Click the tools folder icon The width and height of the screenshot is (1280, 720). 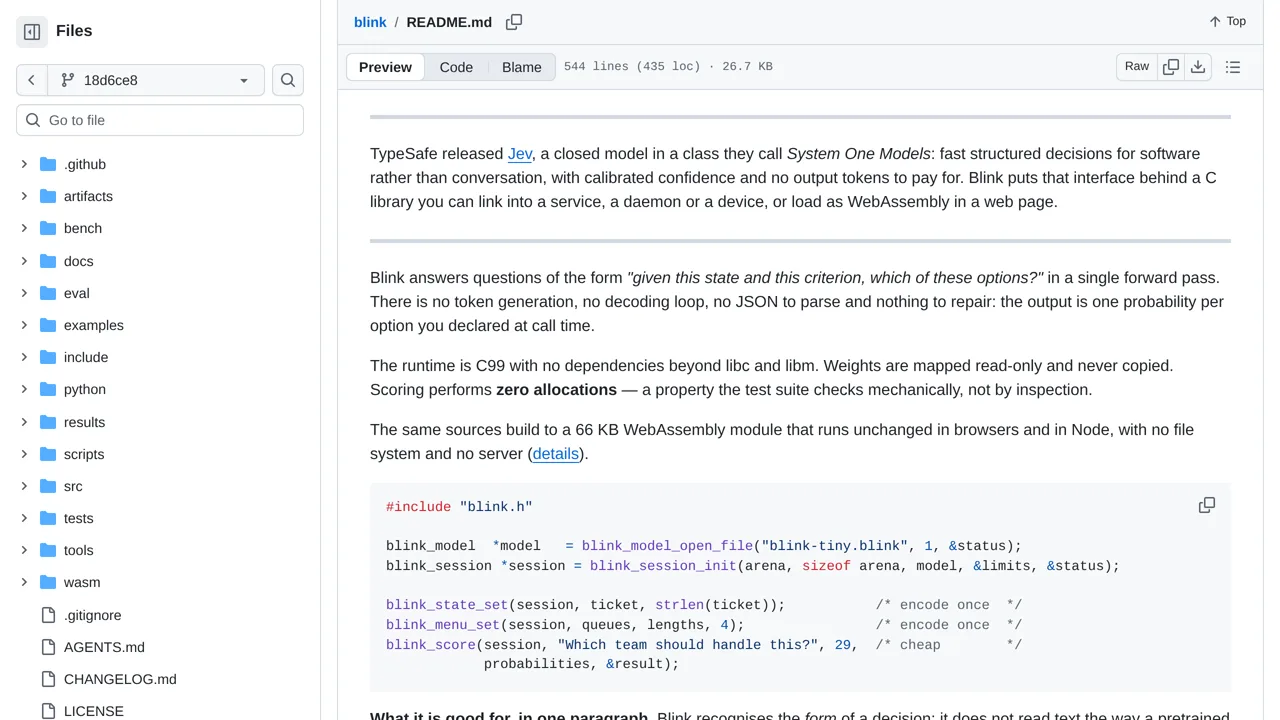pos(48,550)
